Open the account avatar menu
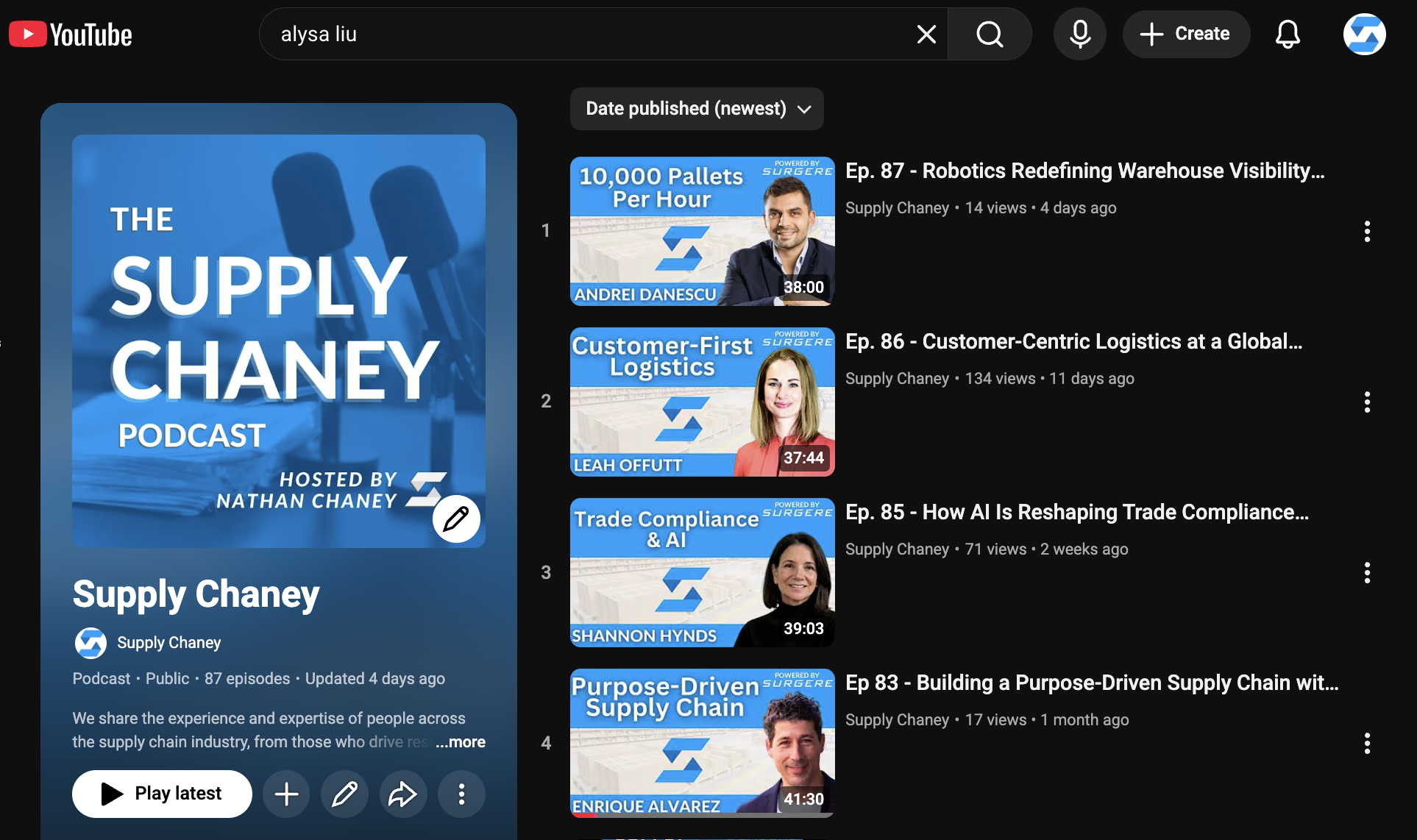The image size is (1417, 840). pyautogui.click(x=1364, y=34)
